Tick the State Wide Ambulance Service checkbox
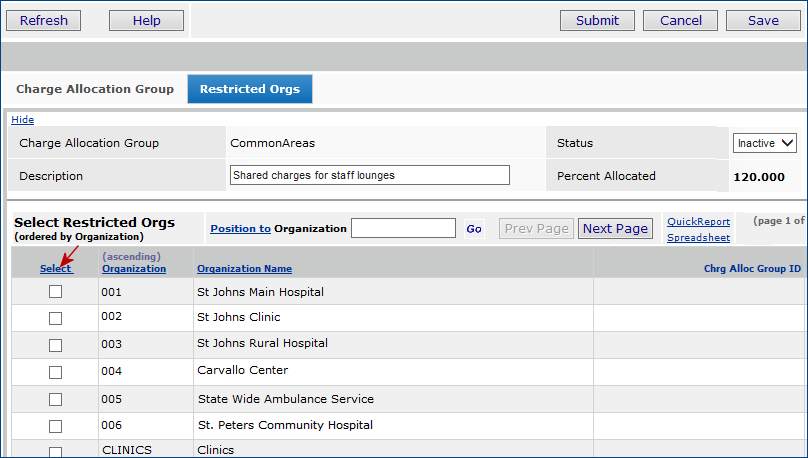The image size is (808, 458). [x=55, y=399]
